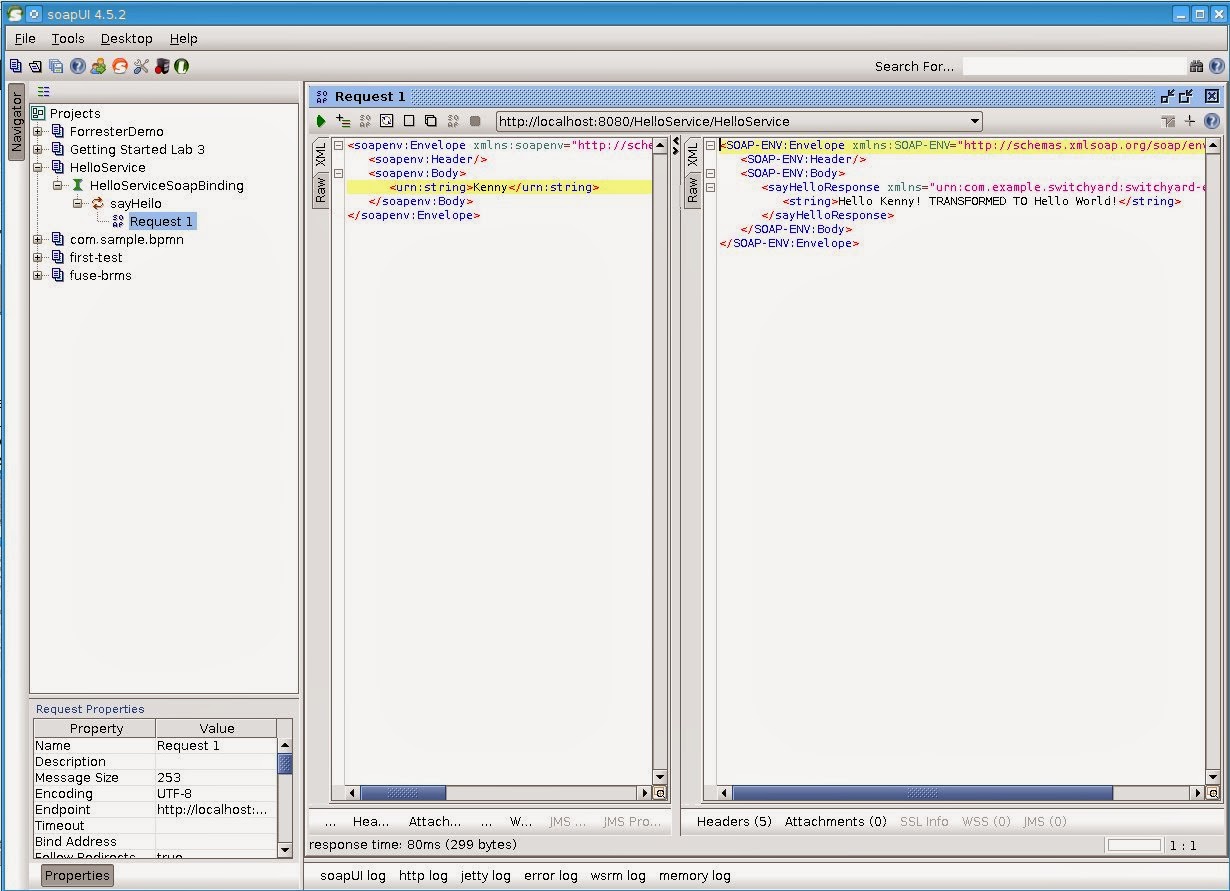Click the zoom corner icon under request editor
The height and width of the screenshot is (891, 1230).
[659, 793]
